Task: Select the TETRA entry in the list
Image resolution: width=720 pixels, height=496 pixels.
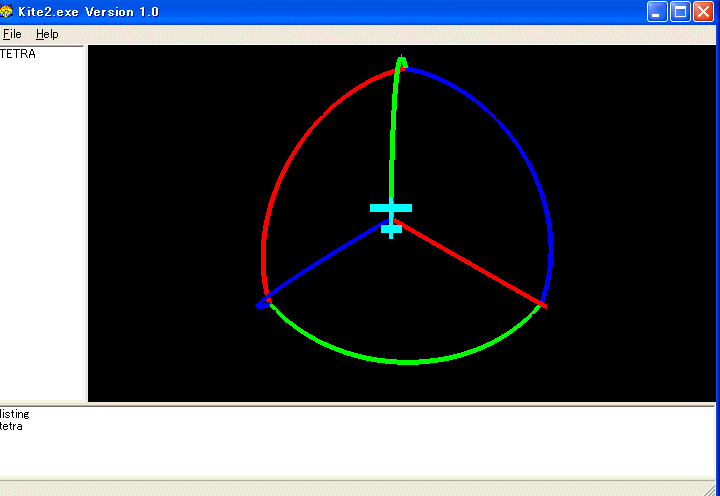Action: [18, 54]
